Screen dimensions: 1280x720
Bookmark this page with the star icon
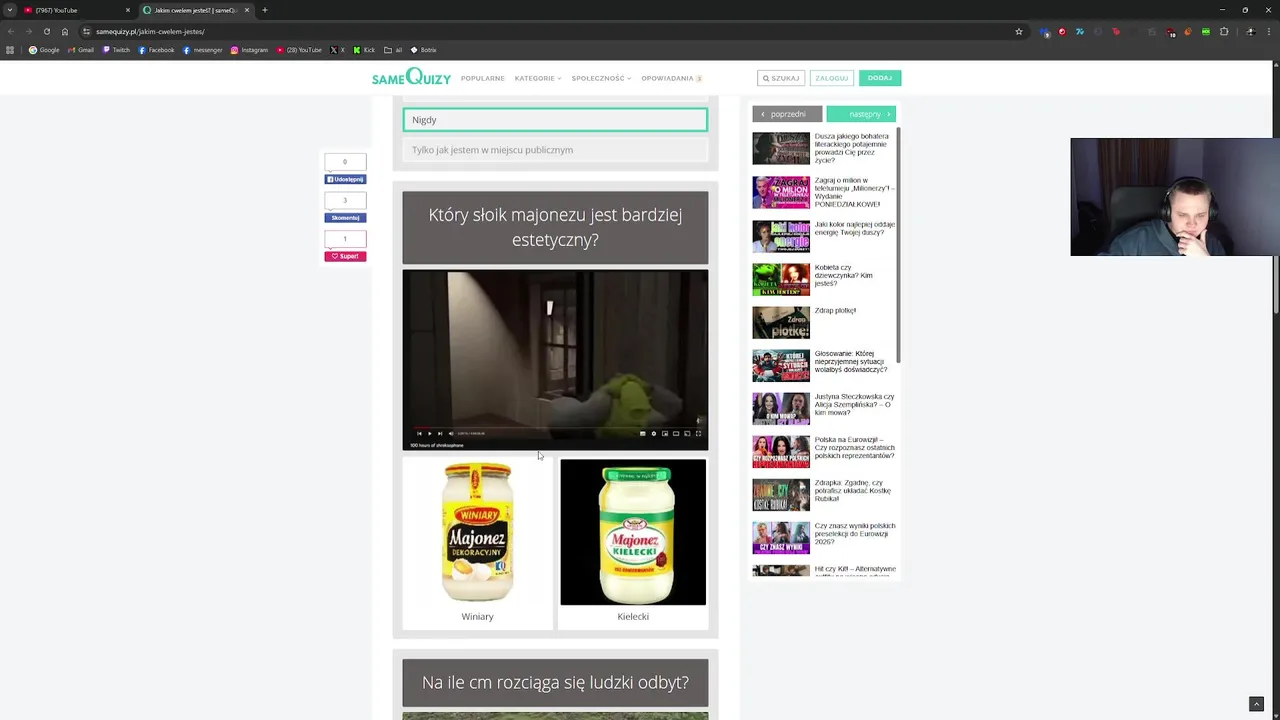tap(1019, 31)
